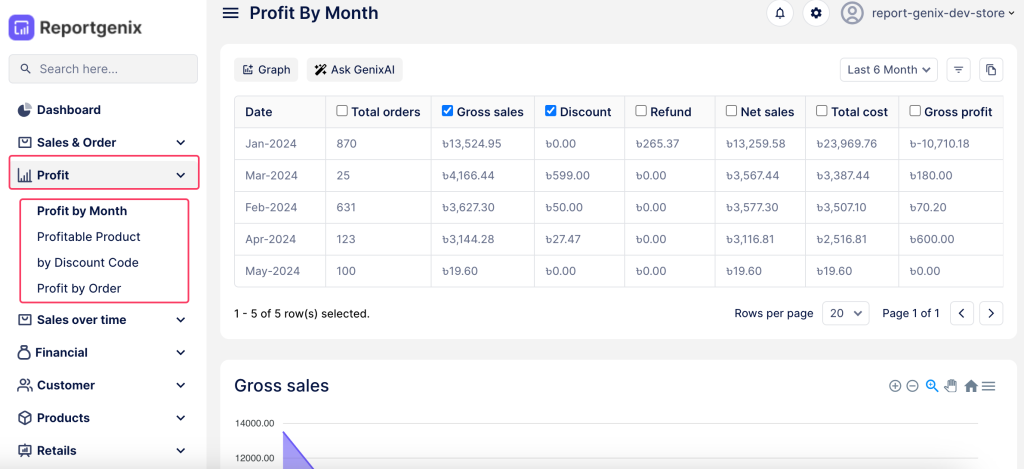Image resolution: width=1024 pixels, height=469 pixels.
Task: Click the filter icon above the table
Action: coord(958,70)
